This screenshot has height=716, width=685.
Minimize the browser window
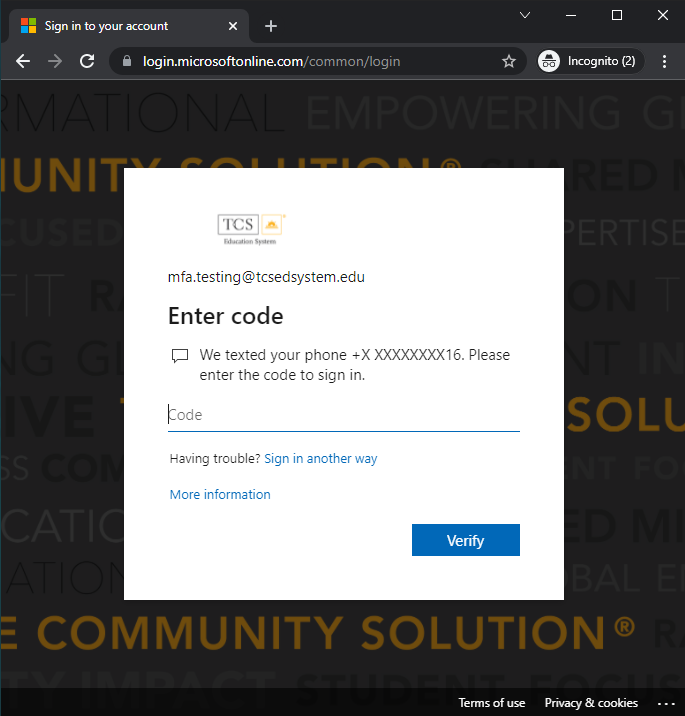click(x=571, y=15)
